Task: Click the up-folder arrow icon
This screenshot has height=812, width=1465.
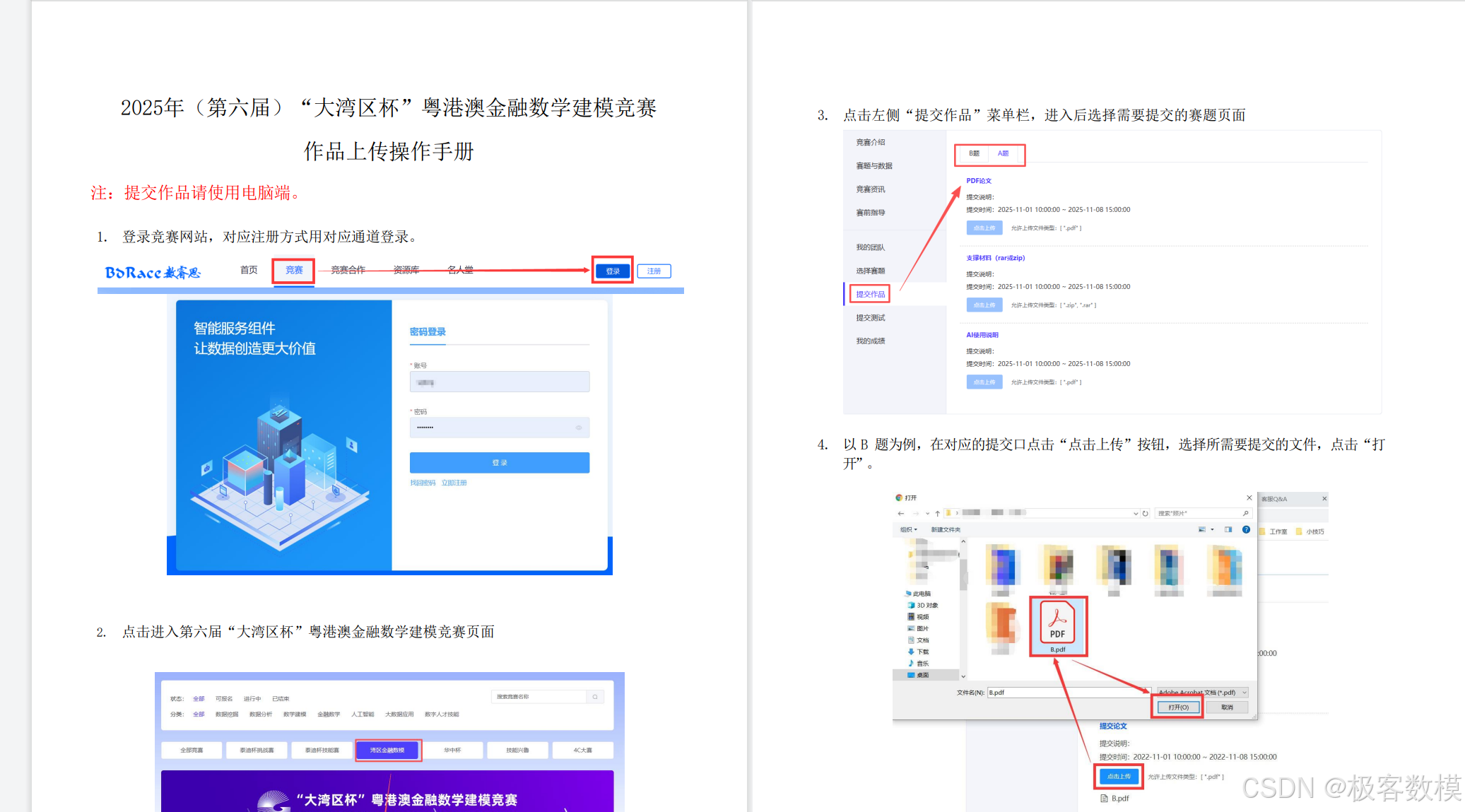Action: pos(937,513)
